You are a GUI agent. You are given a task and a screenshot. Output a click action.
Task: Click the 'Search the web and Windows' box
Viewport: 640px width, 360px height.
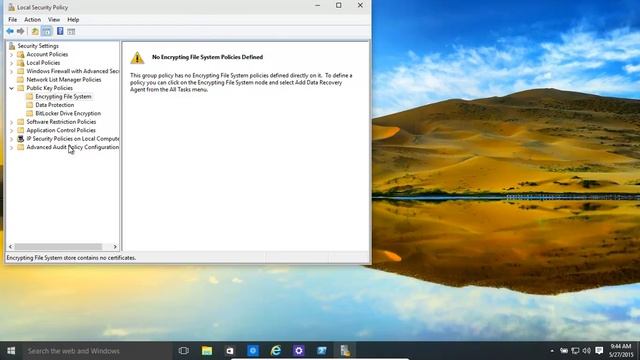tap(97, 351)
